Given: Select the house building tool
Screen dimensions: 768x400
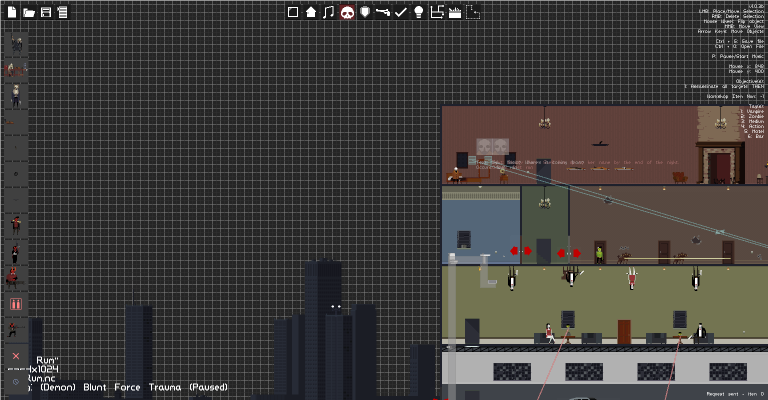Looking at the screenshot, I should pyautogui.click(x=311, y=12).
